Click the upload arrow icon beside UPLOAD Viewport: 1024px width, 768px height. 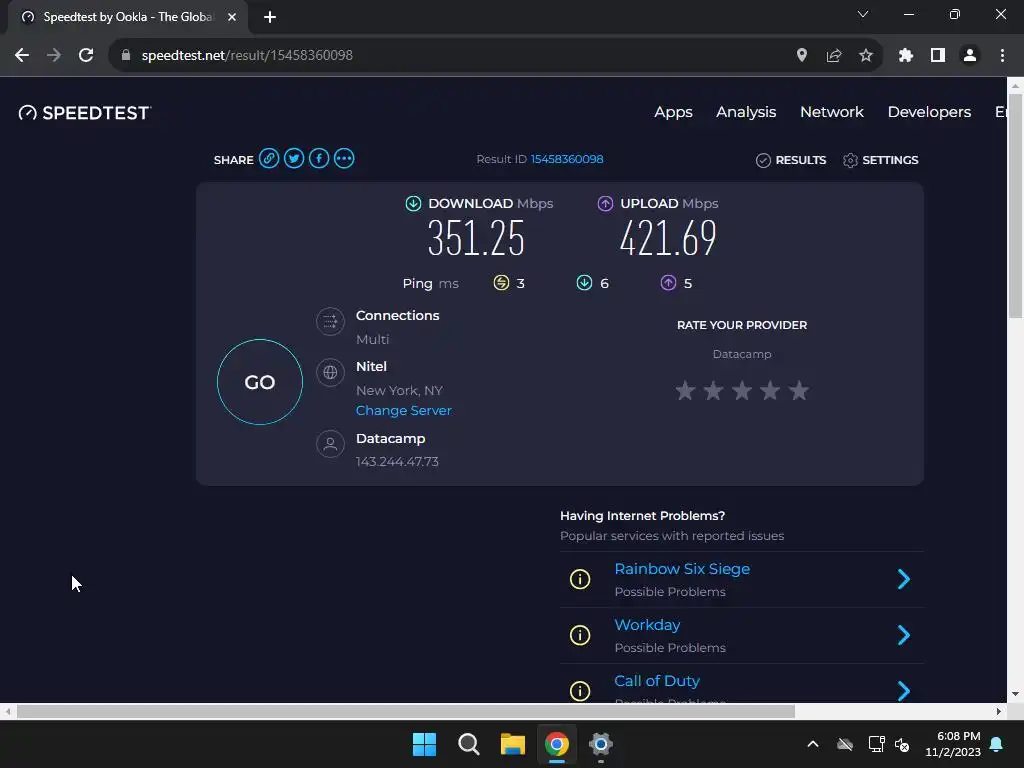point(605,204)
